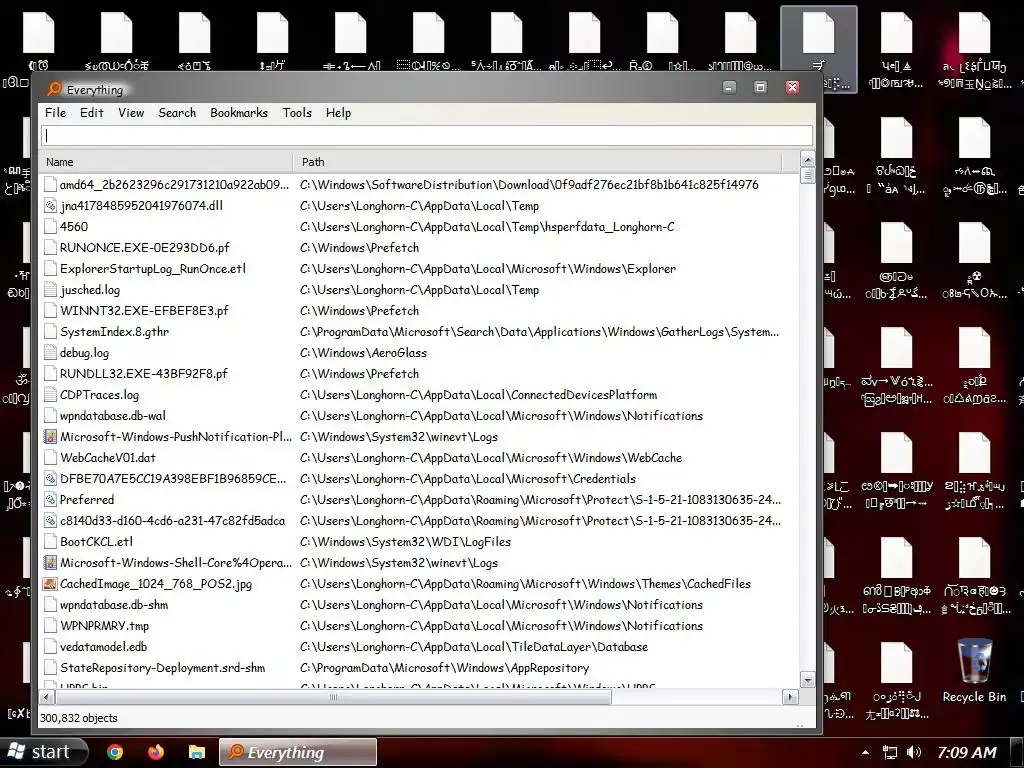The width and height of the screenshot is (1024, 768).
Task: Click path ending in Themes\CachedFiles
Action: pos(525,584)
